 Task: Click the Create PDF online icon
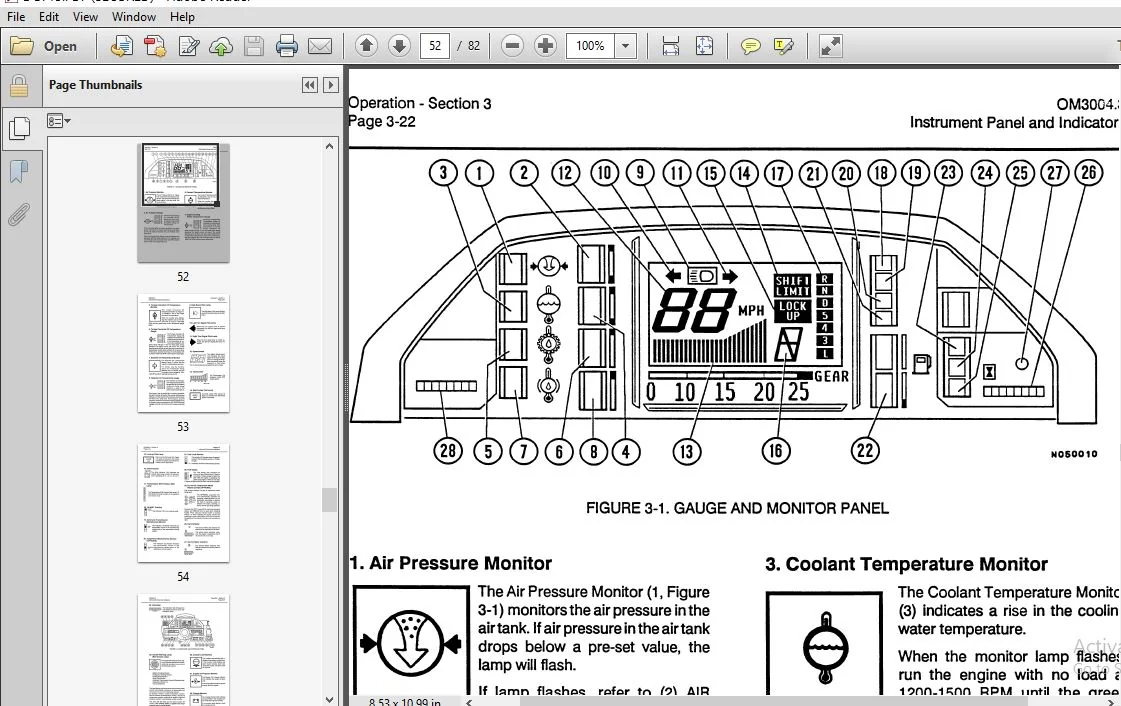[122, 46]
